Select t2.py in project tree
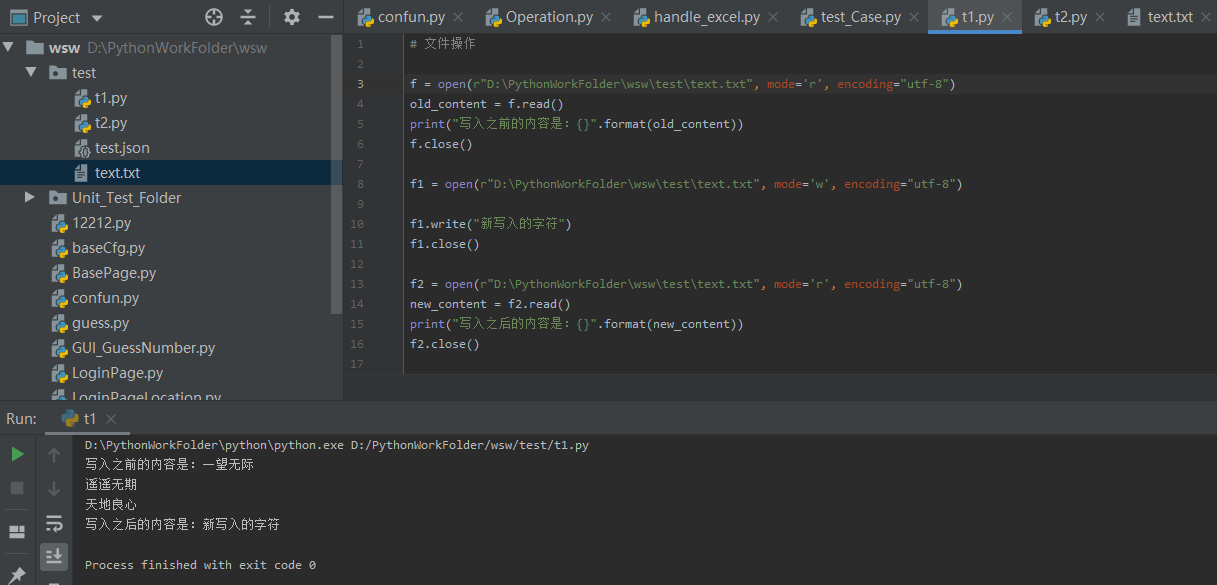This screenshot has height=585, width=1217. point(110,123)
